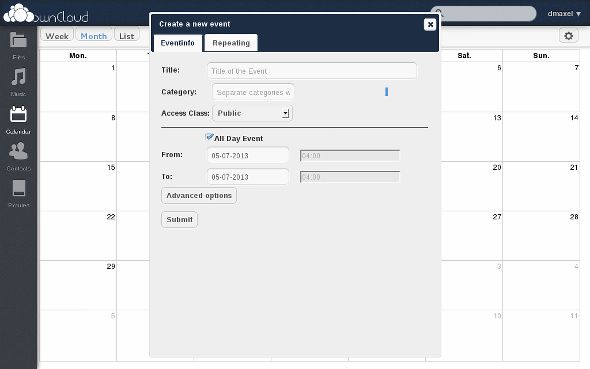Image resolution: width=590 pixels, height=369 pixels.
Task: Open the Pictures app in sidebar
Action: coord(18,193)
